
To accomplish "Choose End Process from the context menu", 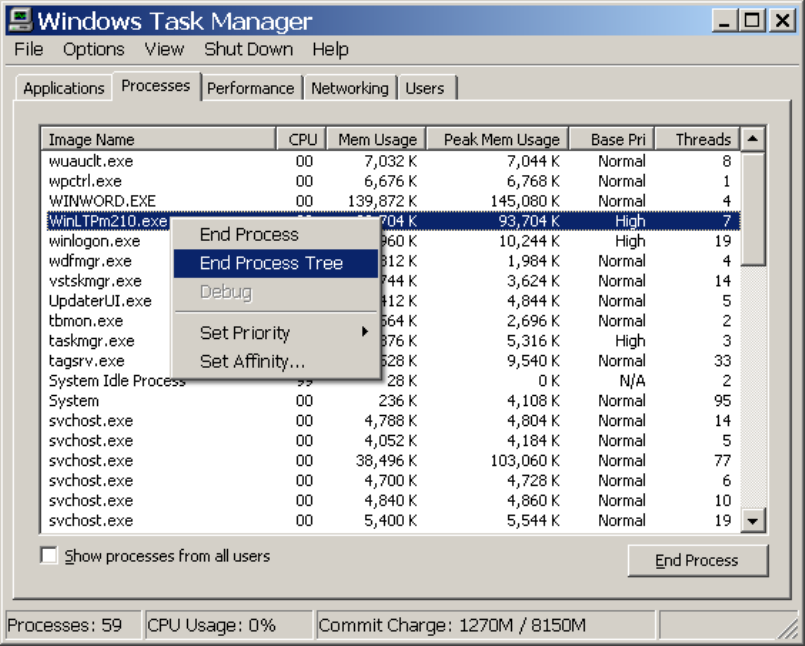I will click(x=249, y=234).
